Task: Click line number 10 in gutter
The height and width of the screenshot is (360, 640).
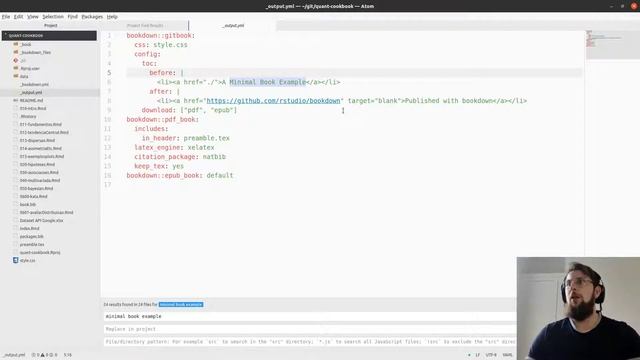Action: pyautogui.click(x=107, y=120)
